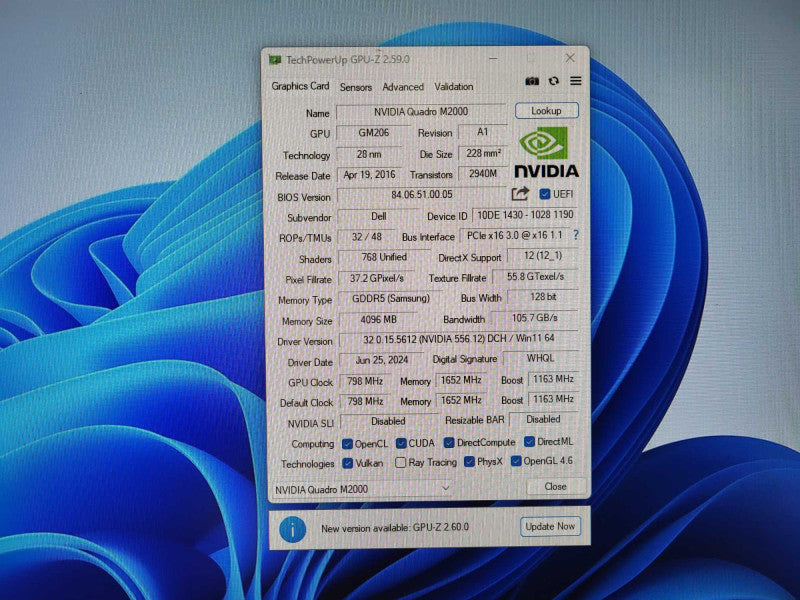Toggle the CUDA checkbox

[401, 443]
